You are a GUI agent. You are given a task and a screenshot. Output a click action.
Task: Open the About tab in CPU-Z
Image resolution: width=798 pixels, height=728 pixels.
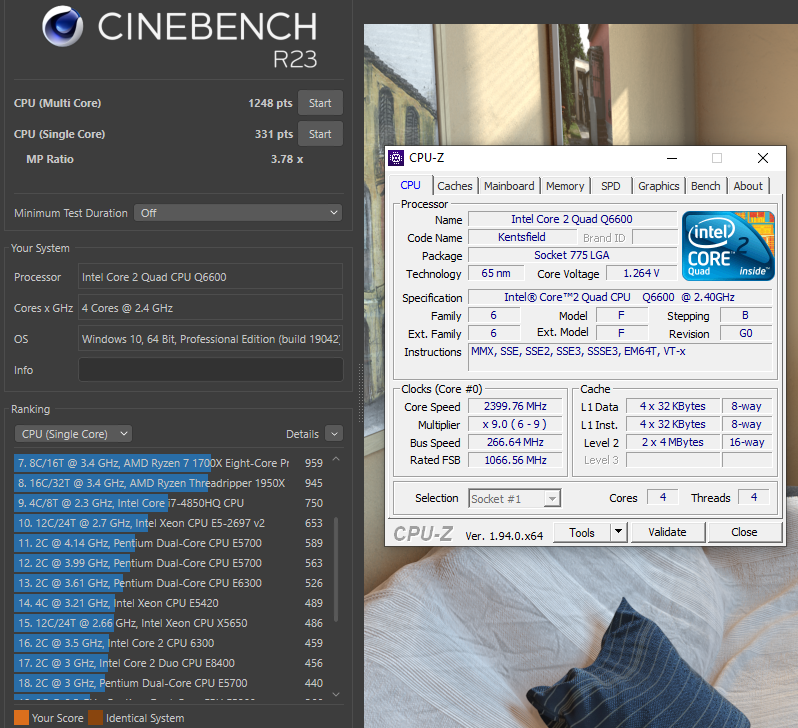pyautogui.click(x=748, y=186)
